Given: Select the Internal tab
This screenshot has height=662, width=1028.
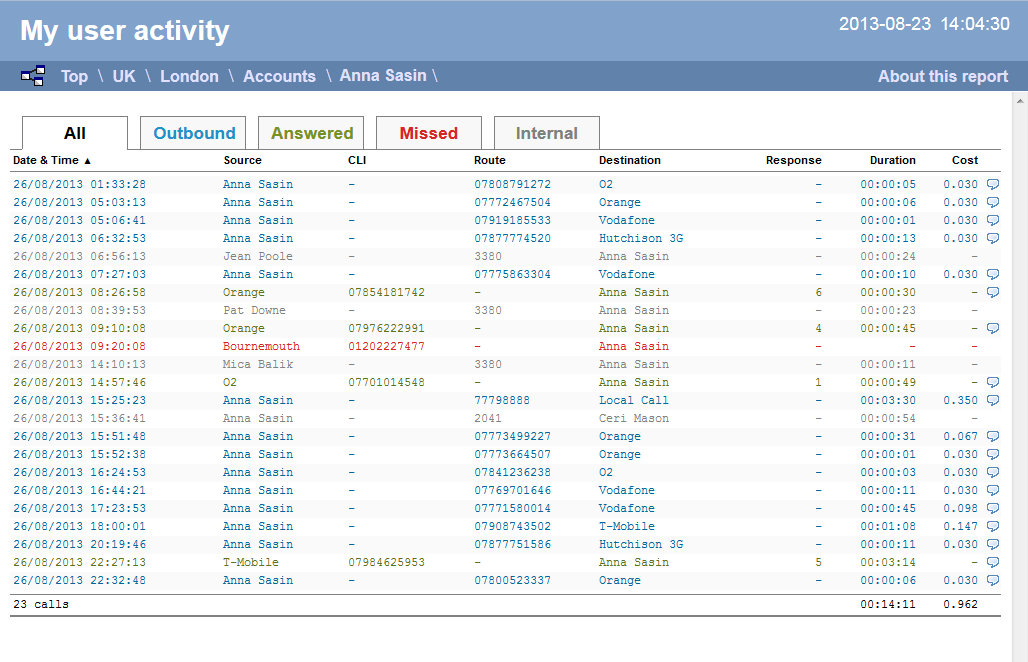Looking at the screenshot, I should [546, 132].
